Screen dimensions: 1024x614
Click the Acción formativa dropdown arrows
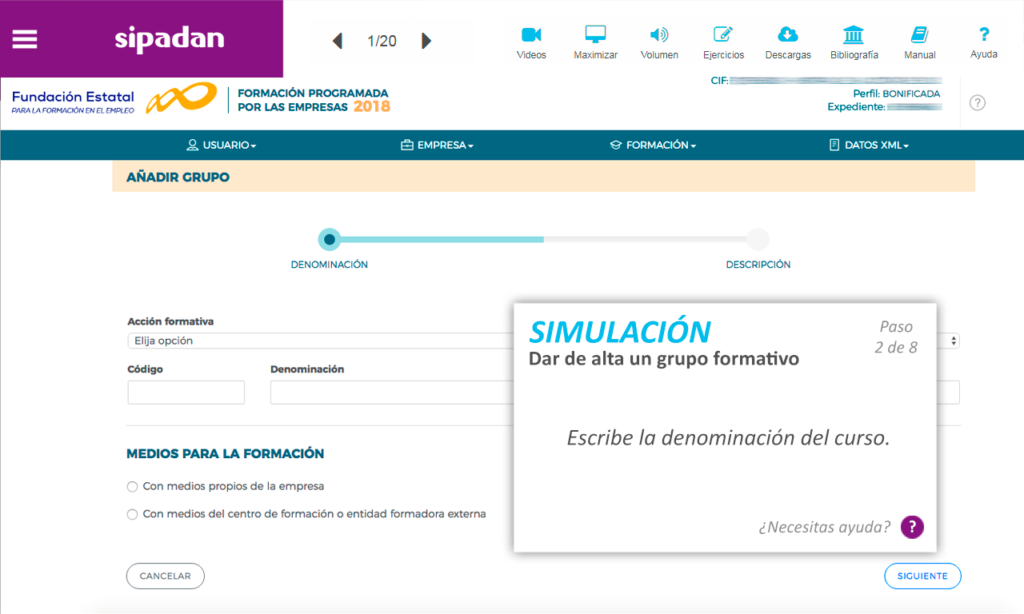pyautogui.click(x=953, y=341)
